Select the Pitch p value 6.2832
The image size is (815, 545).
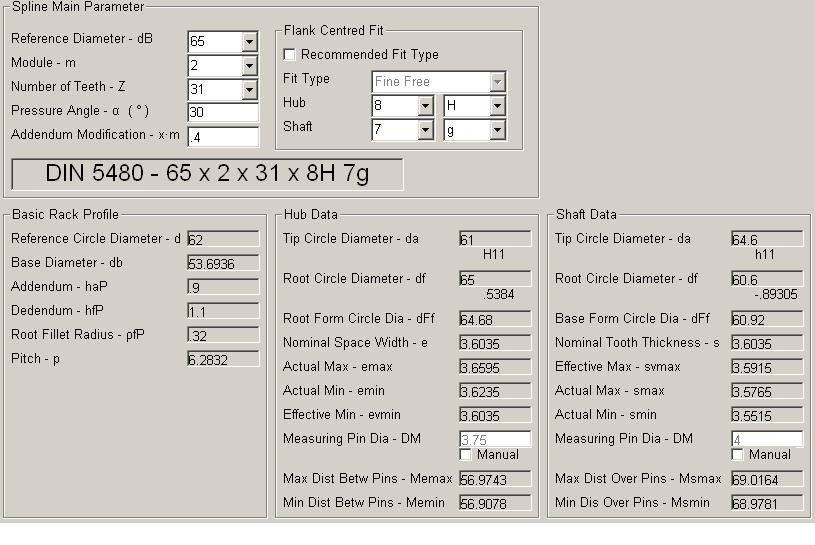[223, 359]
